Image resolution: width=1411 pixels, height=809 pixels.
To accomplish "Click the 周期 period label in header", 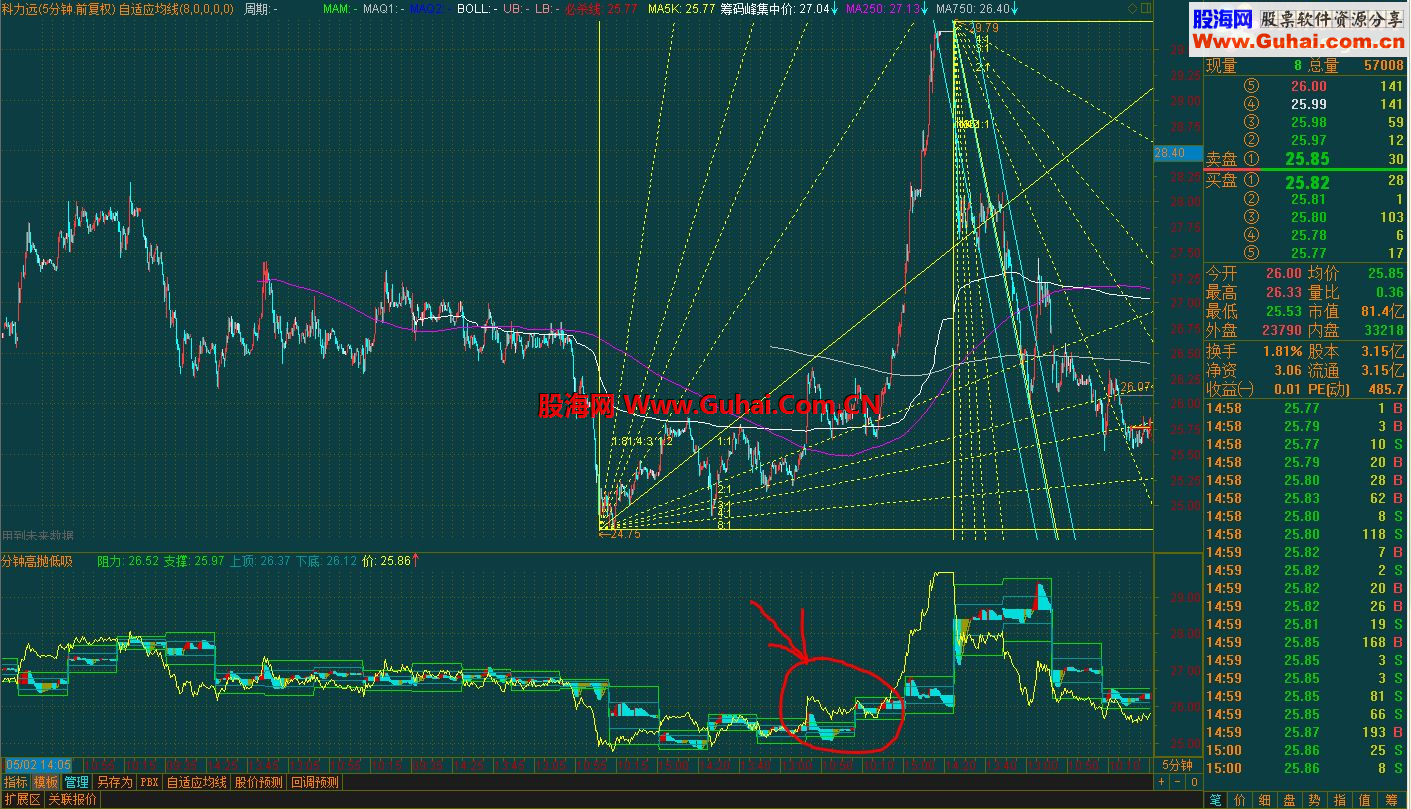I will click(x=261, y=8).
